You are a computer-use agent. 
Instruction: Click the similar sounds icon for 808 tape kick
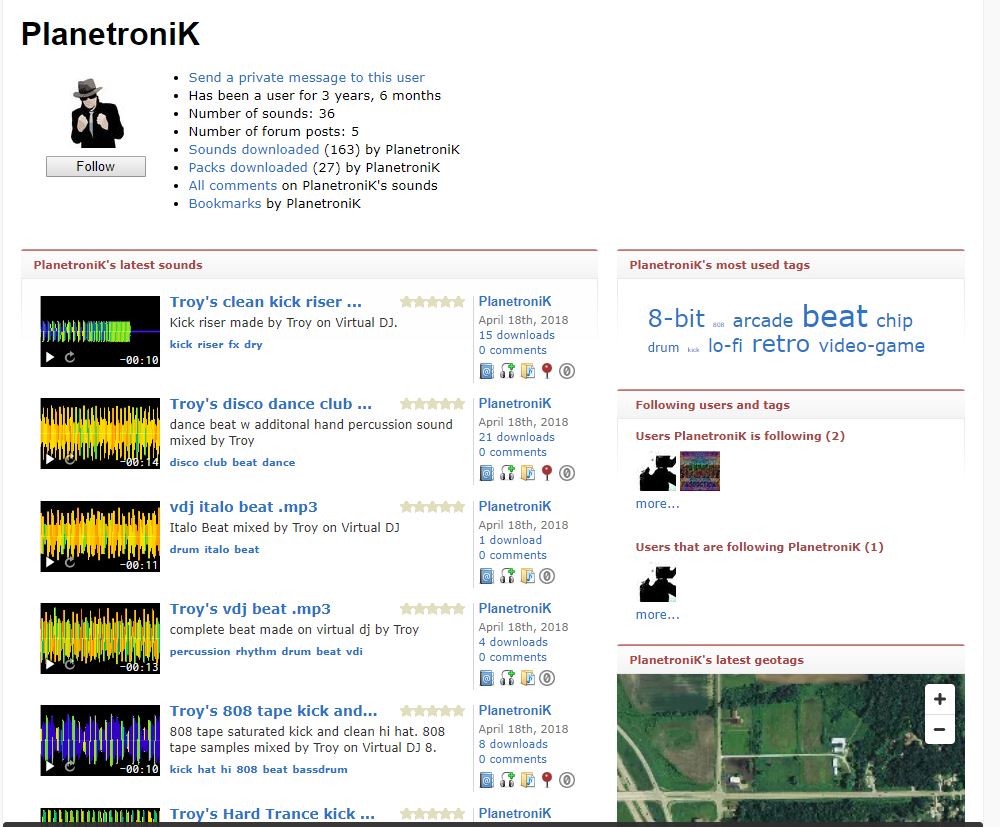click(487, 781)
